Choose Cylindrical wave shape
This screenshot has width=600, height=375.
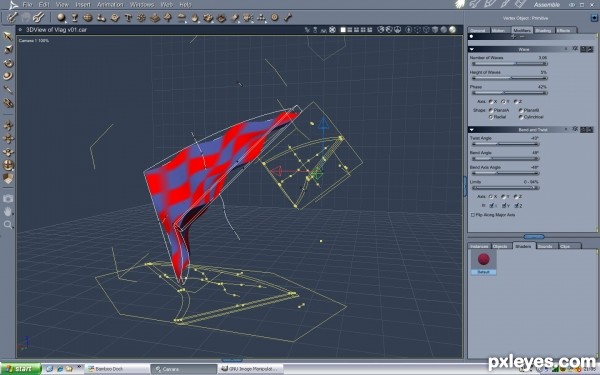click(x=521, y=117)
